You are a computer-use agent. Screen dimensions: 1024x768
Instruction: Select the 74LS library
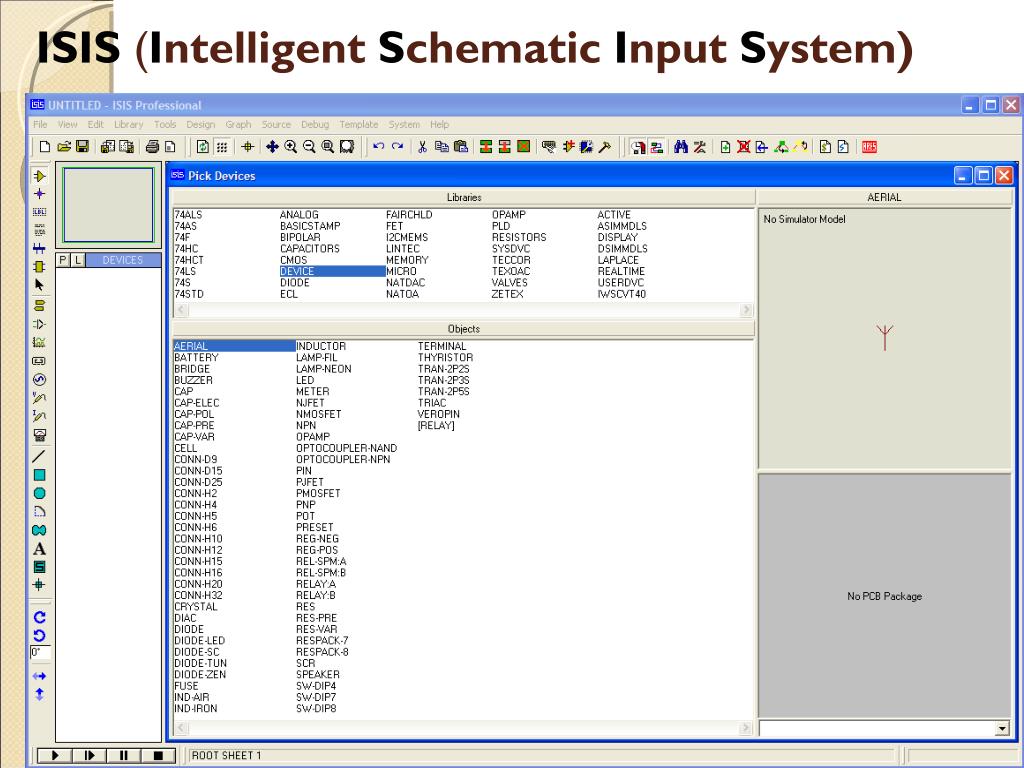click(x=185, y=271)
